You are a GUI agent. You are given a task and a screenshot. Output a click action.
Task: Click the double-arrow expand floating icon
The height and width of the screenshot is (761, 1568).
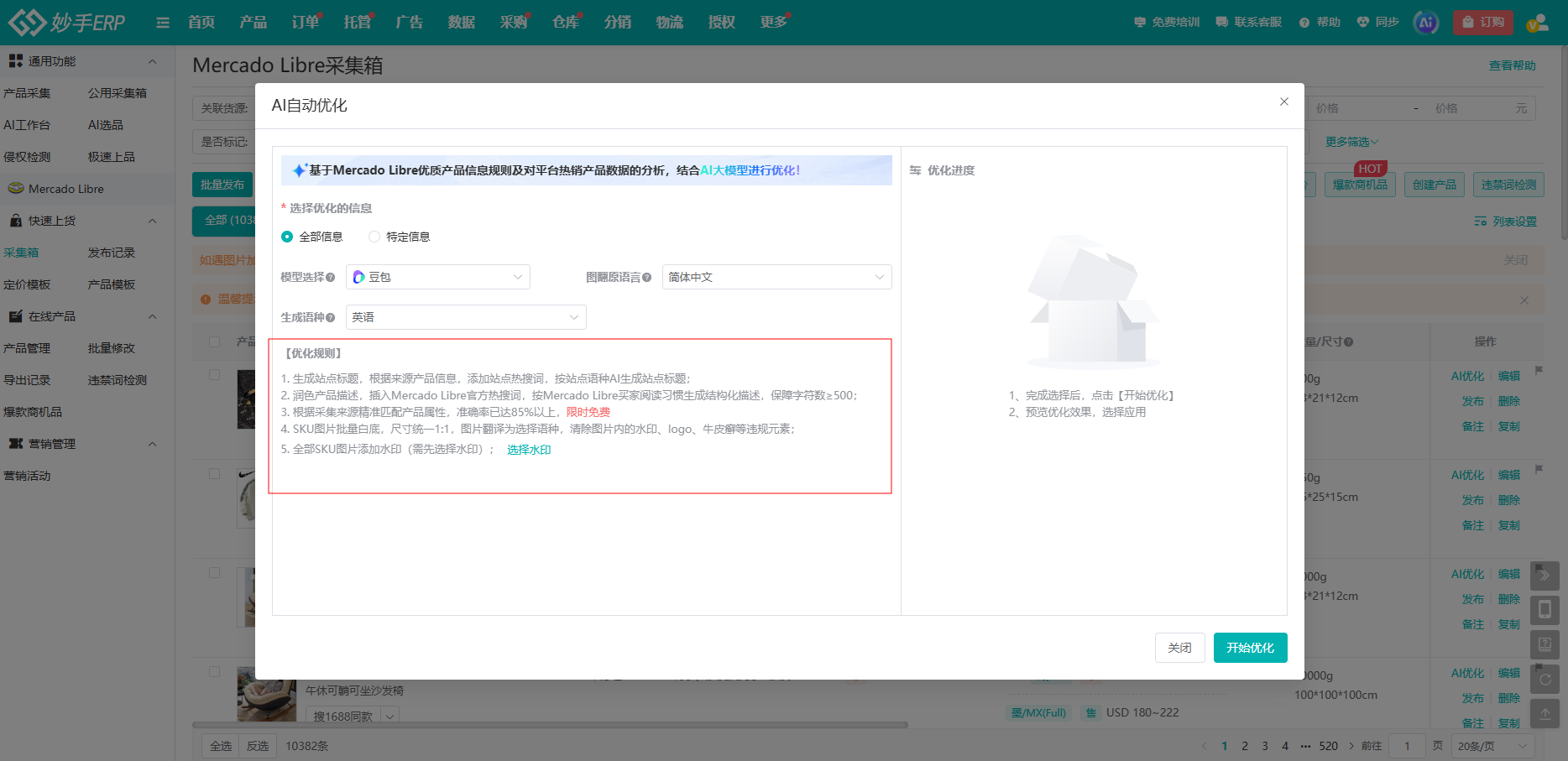1544,576
